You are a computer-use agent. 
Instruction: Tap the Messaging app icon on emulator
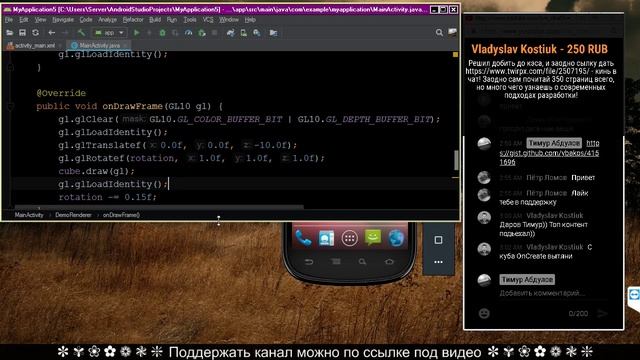coord(373,237)
